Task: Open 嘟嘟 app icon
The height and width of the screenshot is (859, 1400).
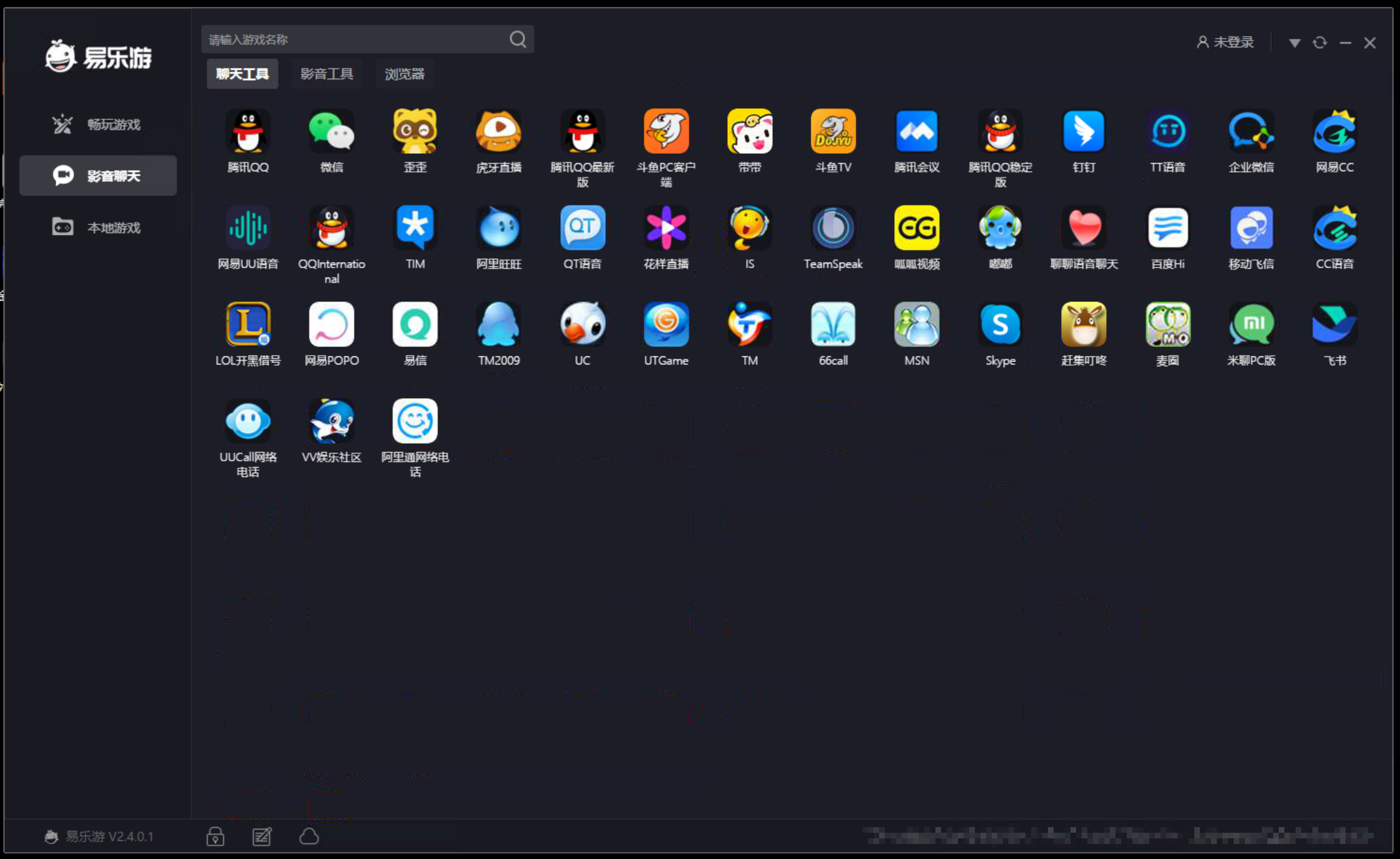Action: coord(1000,228)
